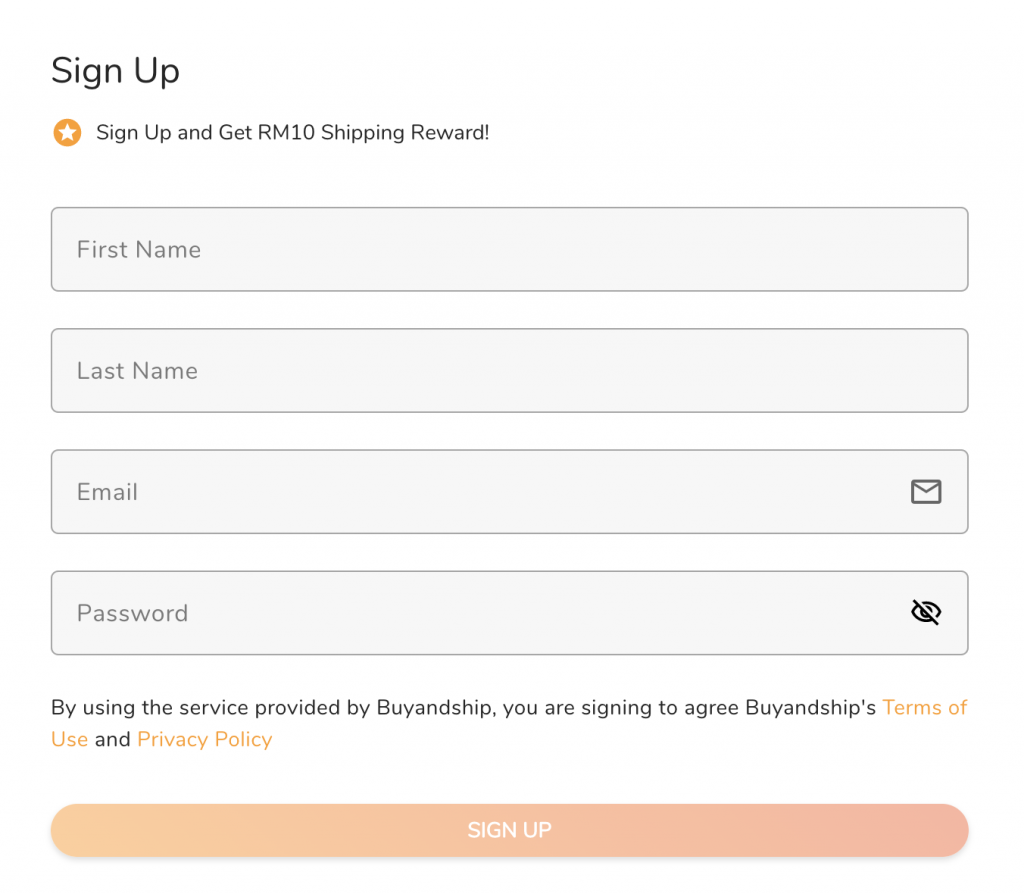Open the Terms of Use link
This screenshot has height=894, width=1024.
pyautogui.click(x=924, y=707)
